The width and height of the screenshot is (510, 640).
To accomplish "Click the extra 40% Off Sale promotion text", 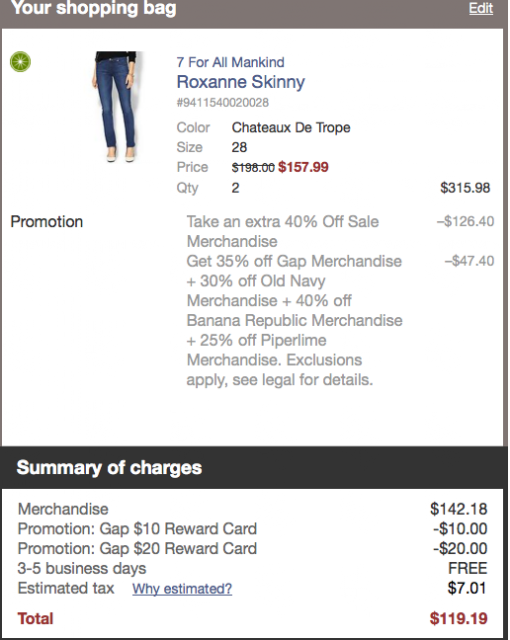I will 283,231.
